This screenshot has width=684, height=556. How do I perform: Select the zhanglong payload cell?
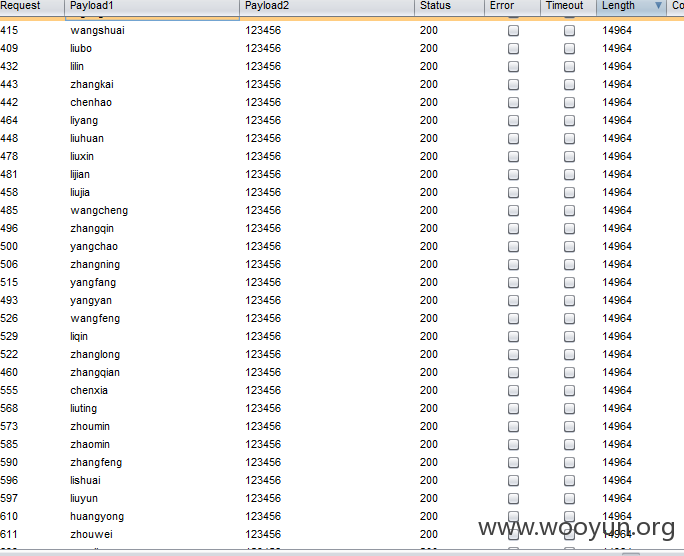(152, 354)
